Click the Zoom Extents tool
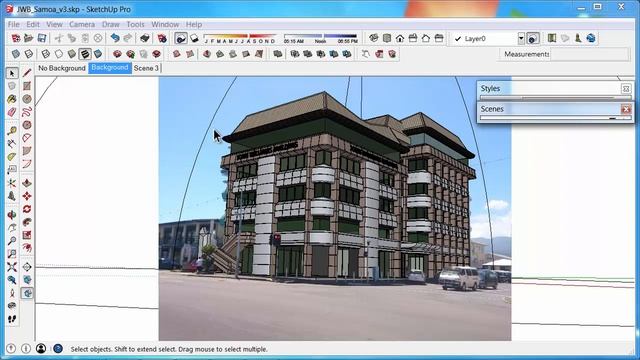The width and height of the screenshot is (640, 360). click(x=12, y=267)
